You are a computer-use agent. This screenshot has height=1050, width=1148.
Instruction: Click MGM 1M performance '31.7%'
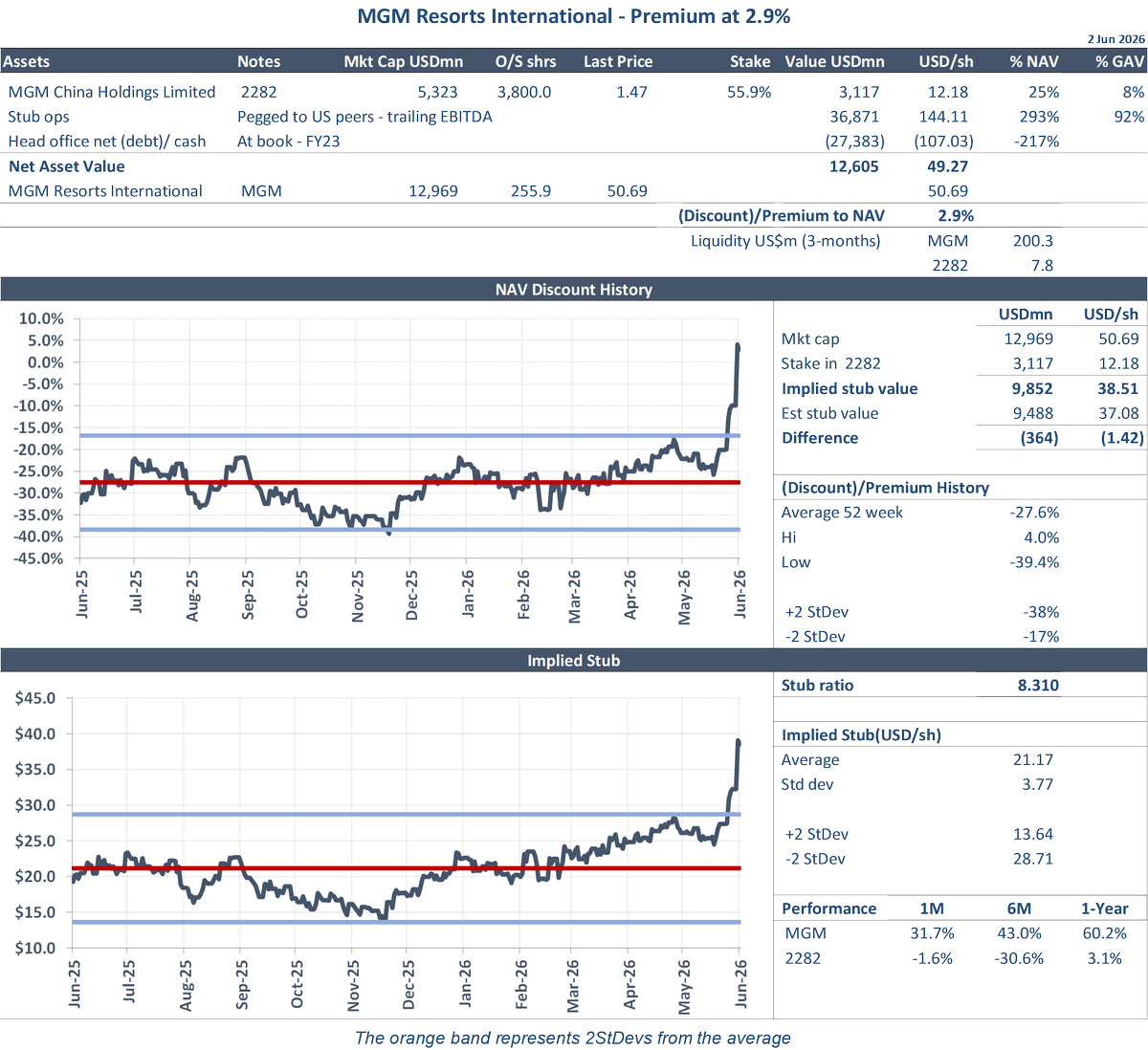click(931, 933)
